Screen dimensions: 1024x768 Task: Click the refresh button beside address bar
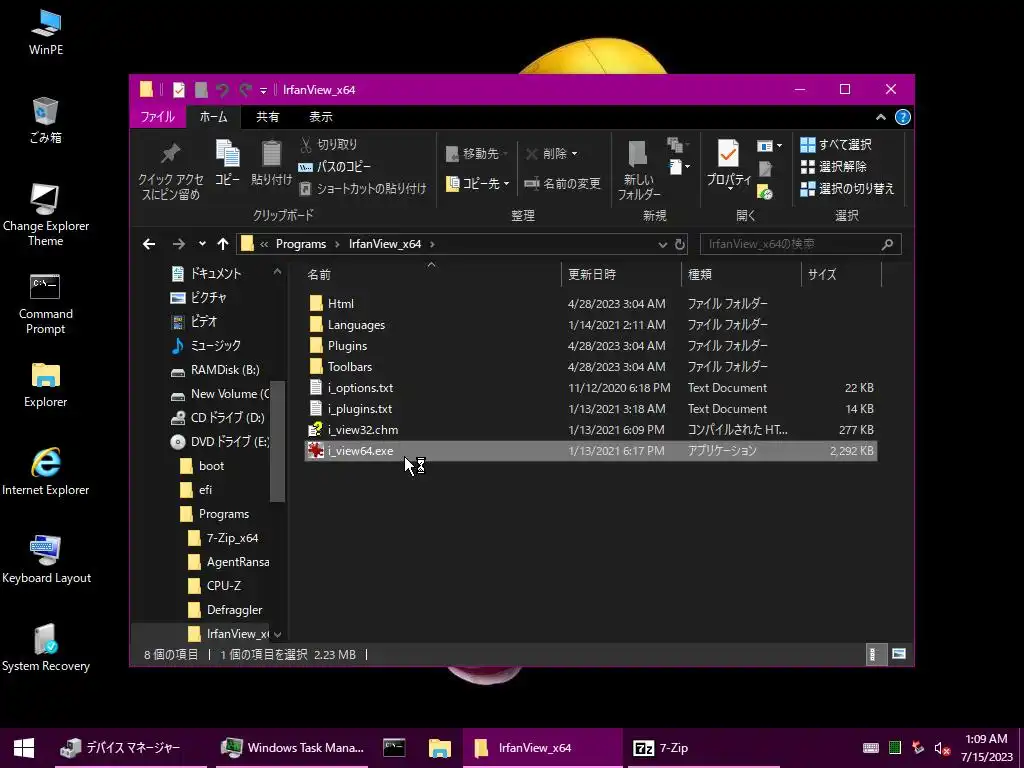coord(680,244)
